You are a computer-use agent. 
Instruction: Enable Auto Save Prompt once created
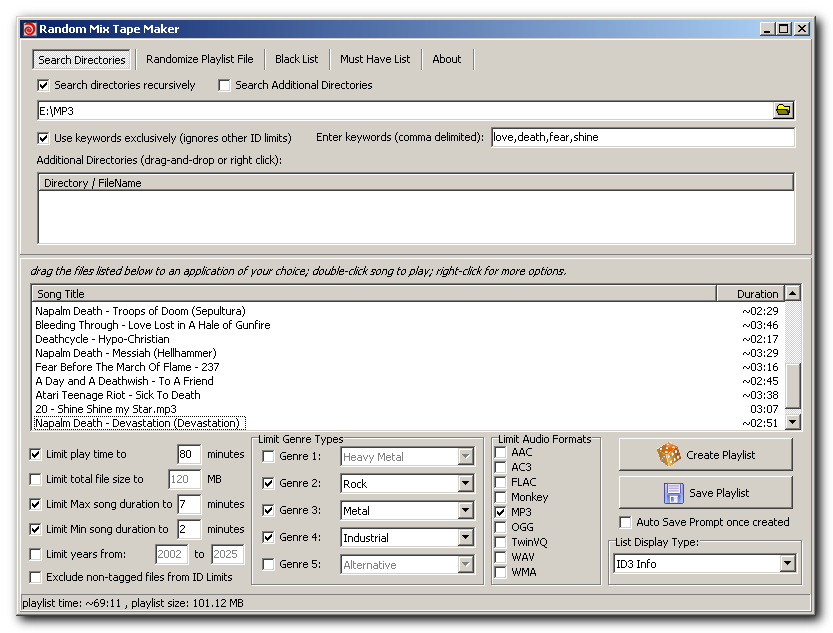626,522
